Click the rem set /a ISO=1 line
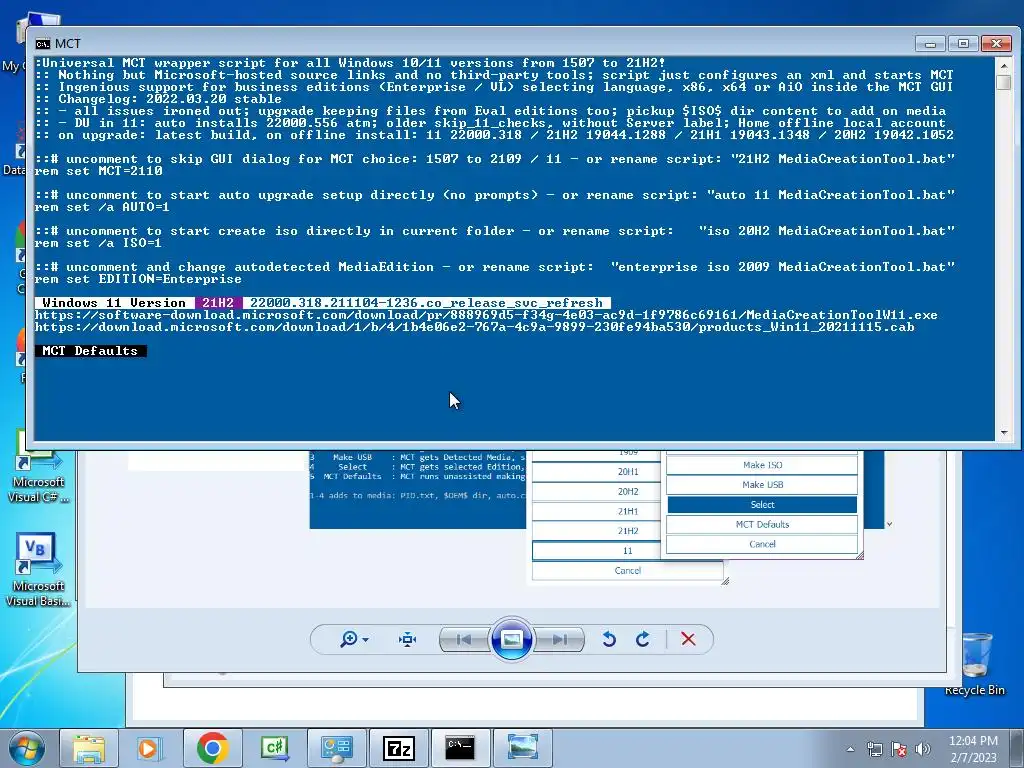 98,243
